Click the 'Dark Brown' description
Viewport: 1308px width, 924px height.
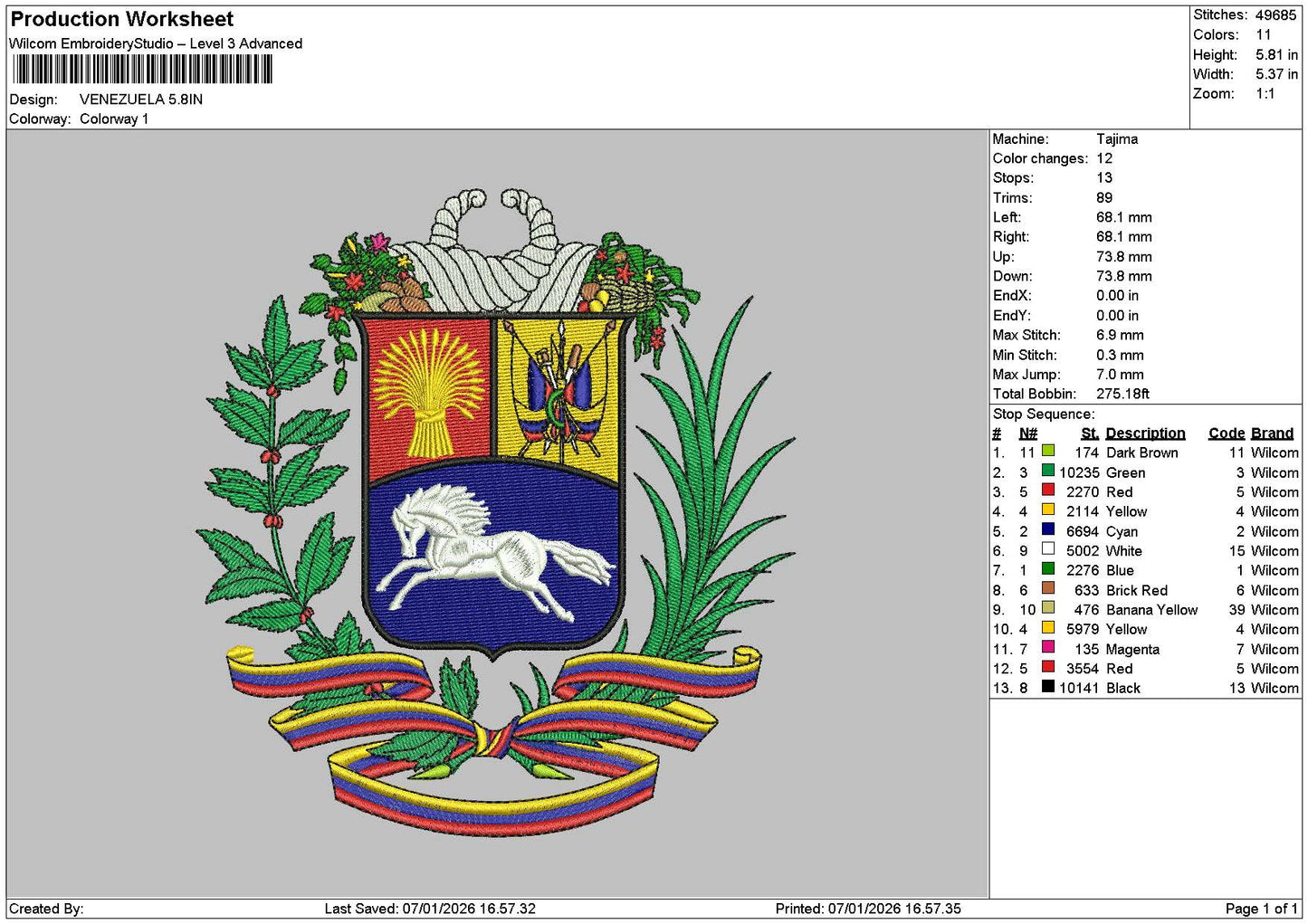coord(1142,452)
